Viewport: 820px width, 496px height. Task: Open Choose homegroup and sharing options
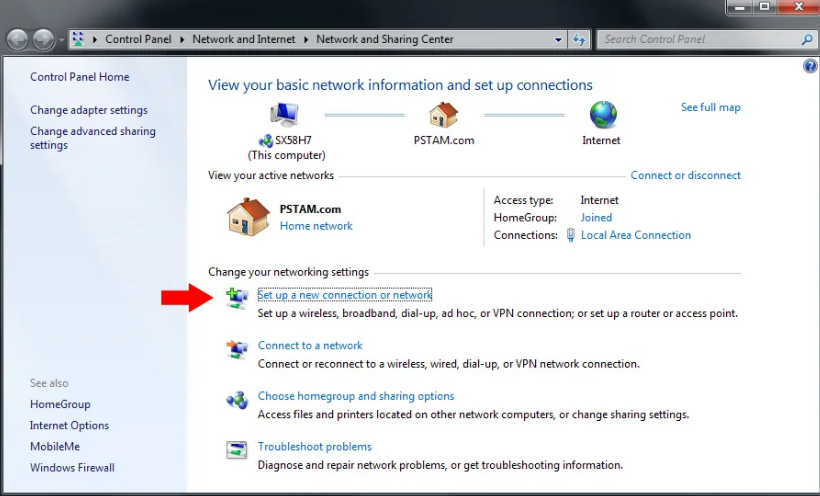coord(356,396)
